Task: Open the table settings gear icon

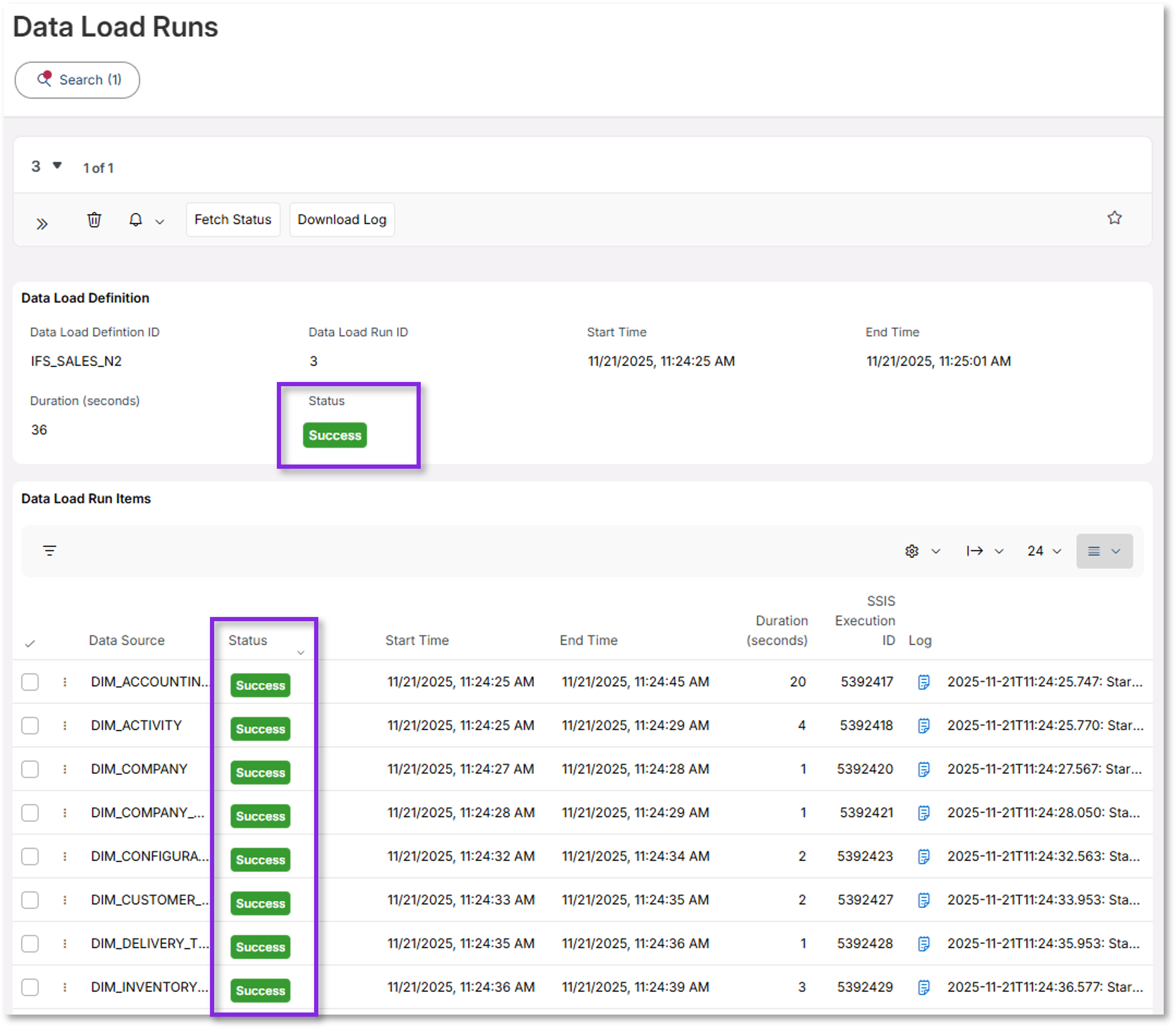Action: (911, 551)
